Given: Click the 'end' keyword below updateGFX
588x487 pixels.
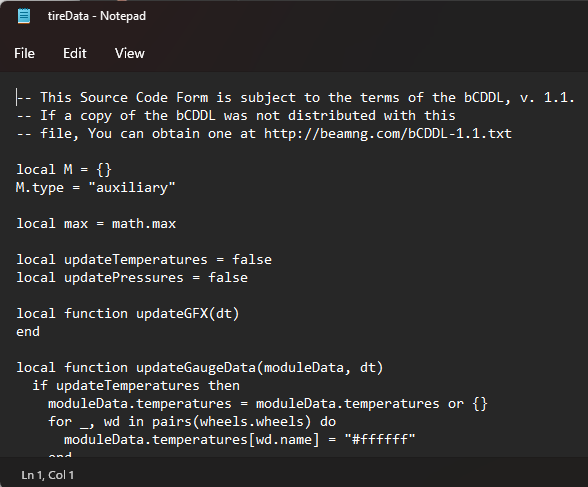Looking at the screenshot, I should [28, 331].
